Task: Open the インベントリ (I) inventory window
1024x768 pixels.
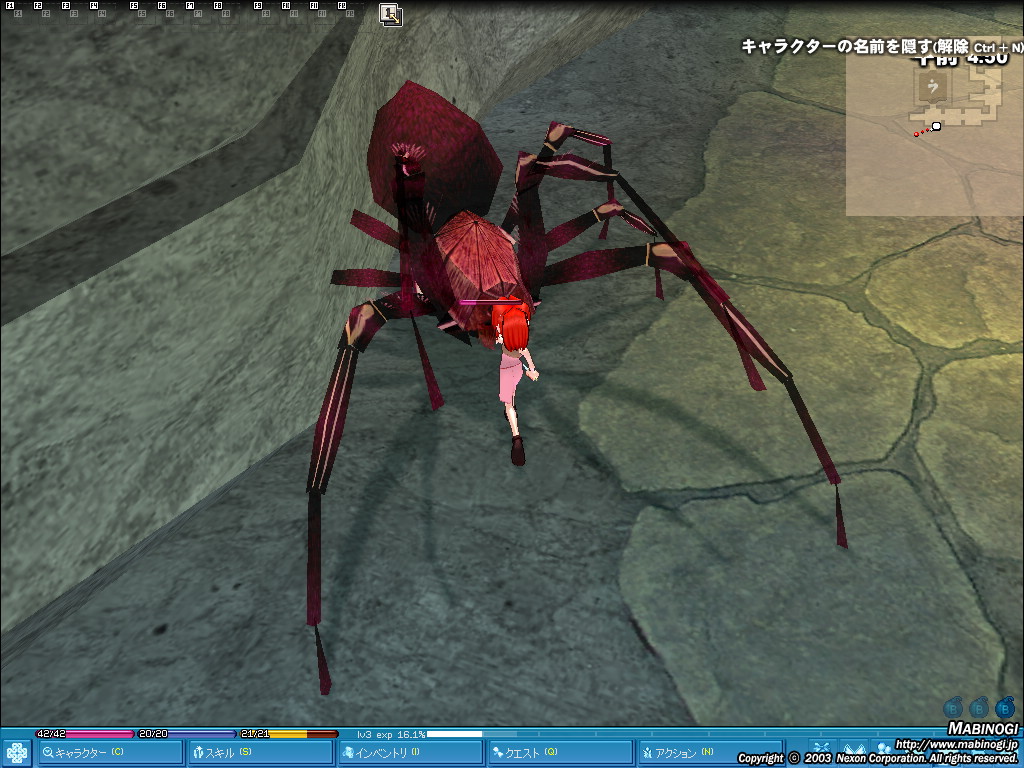Action: [x=411, y=753]
